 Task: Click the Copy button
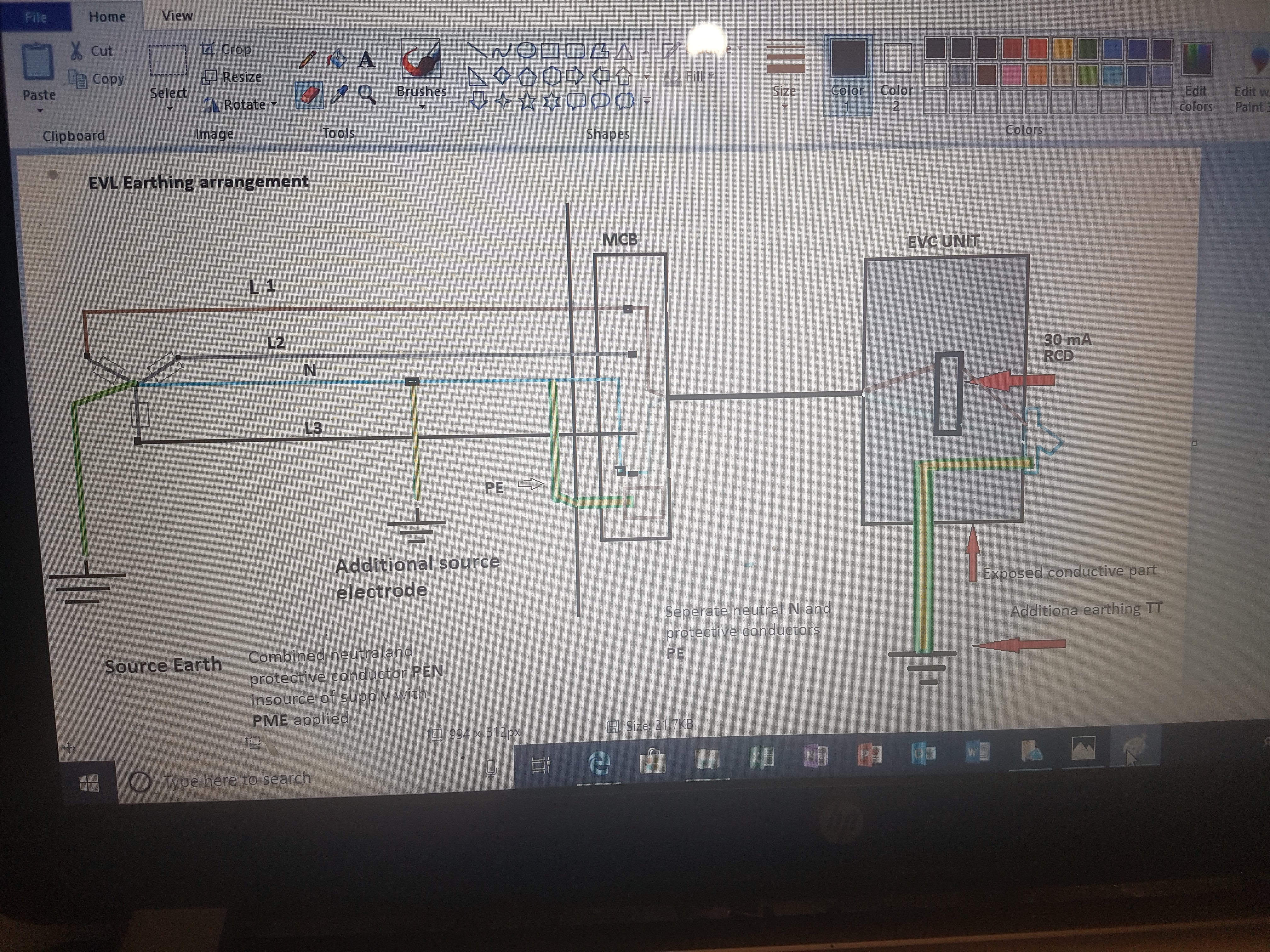pyautogui.click(x=96, y=79)
